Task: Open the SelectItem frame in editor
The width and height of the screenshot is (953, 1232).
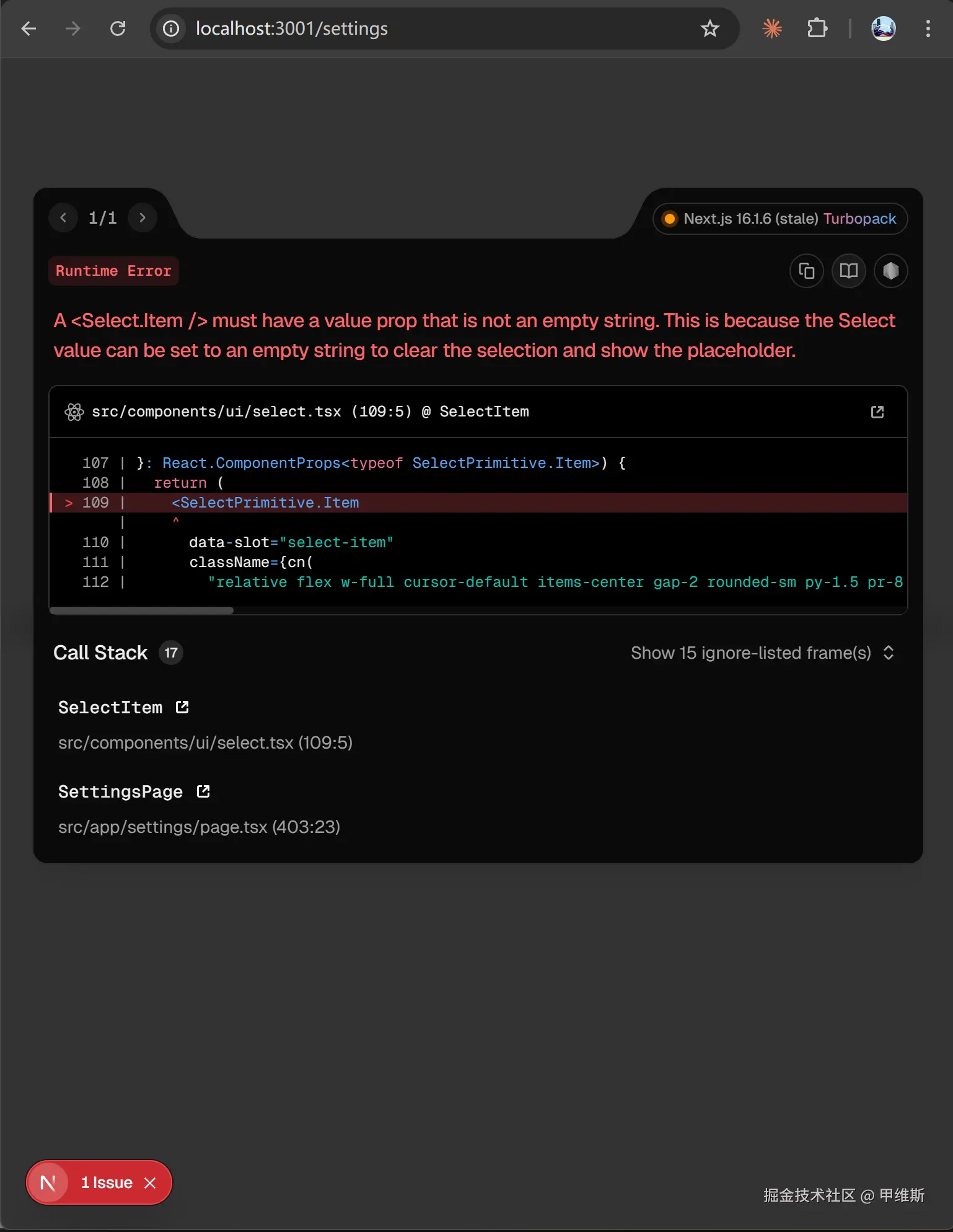Action: point(182,707)
